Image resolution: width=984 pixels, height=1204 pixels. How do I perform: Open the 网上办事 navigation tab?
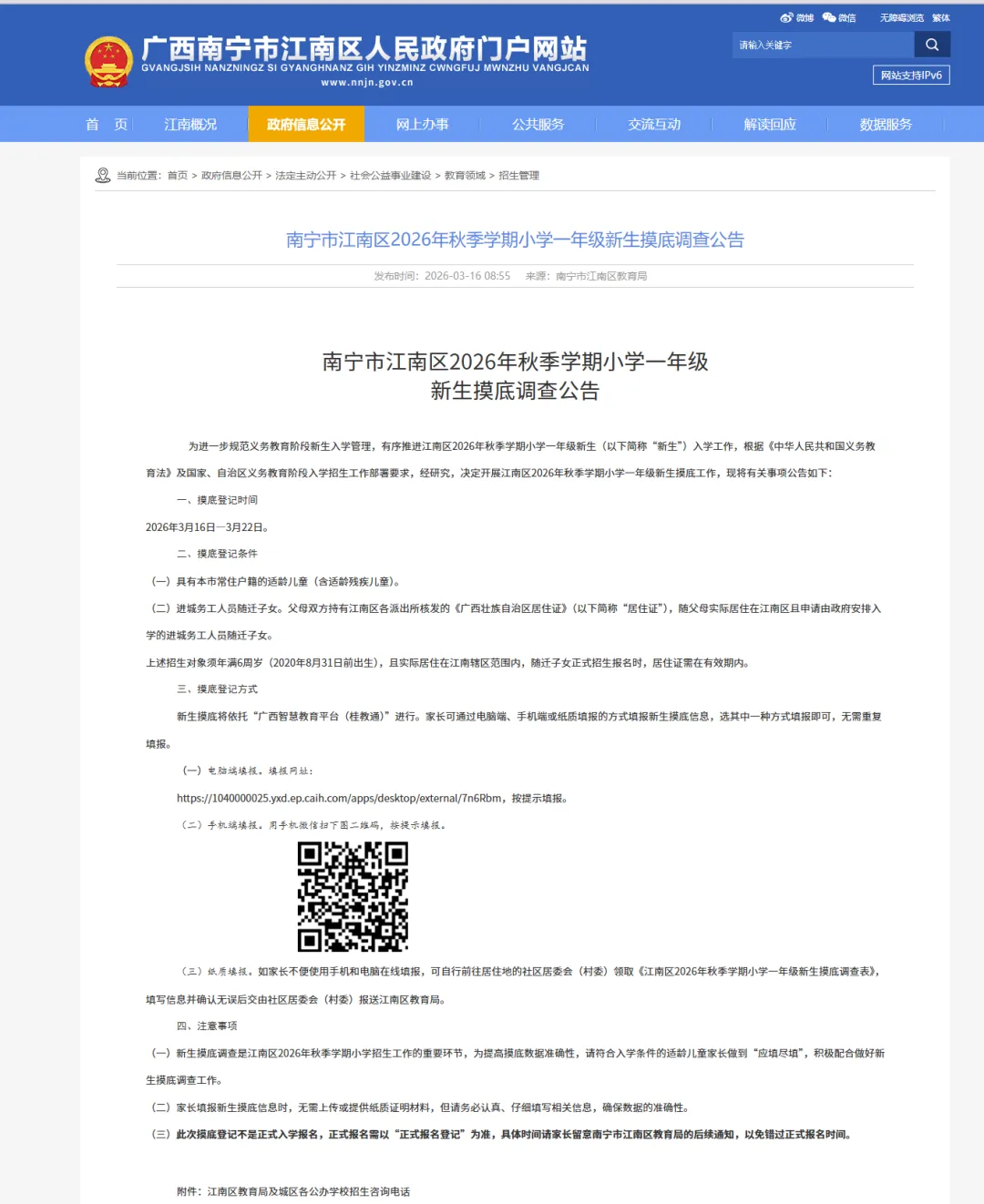422,124
